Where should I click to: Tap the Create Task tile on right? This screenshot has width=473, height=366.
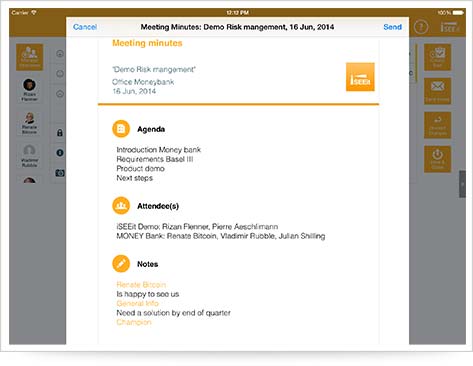(x=437, y=57)
